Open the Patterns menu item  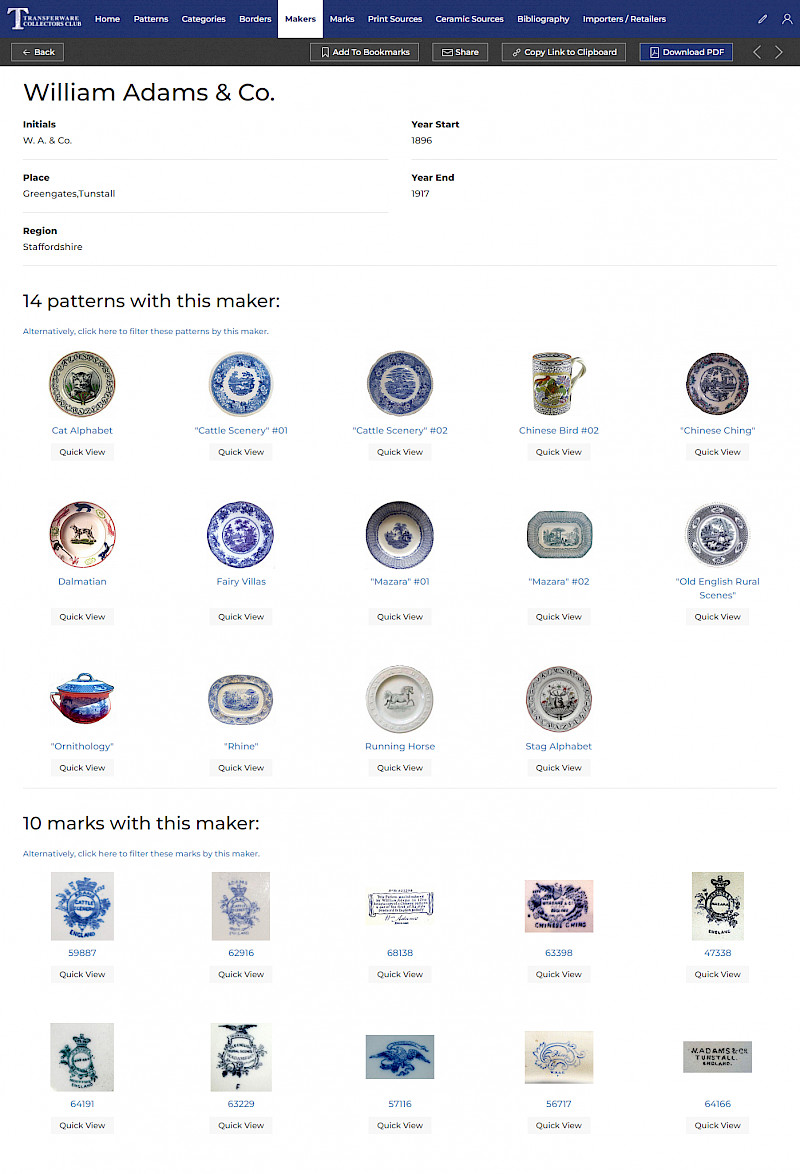(151, 19)
